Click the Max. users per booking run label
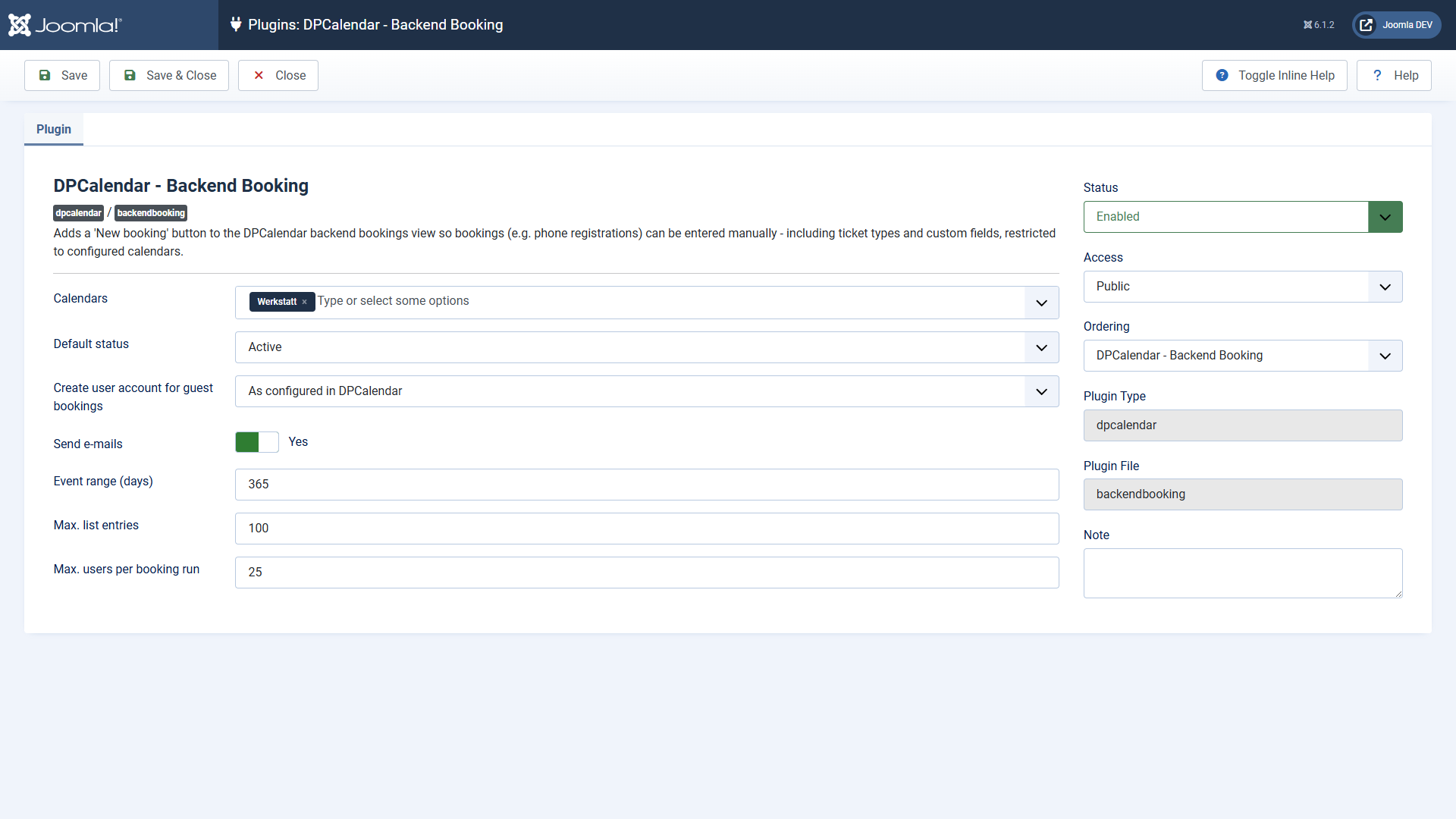 pyautogui.click(x=127, y=570)
